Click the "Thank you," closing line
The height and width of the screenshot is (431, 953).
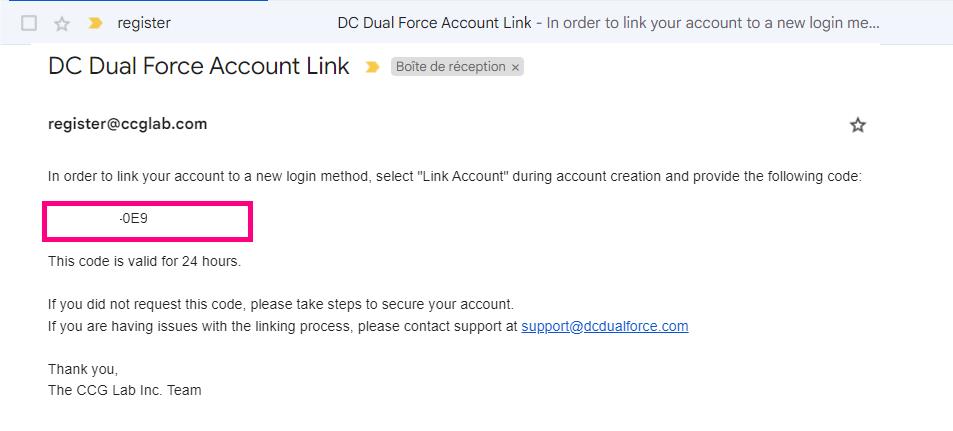pos(83,369)
